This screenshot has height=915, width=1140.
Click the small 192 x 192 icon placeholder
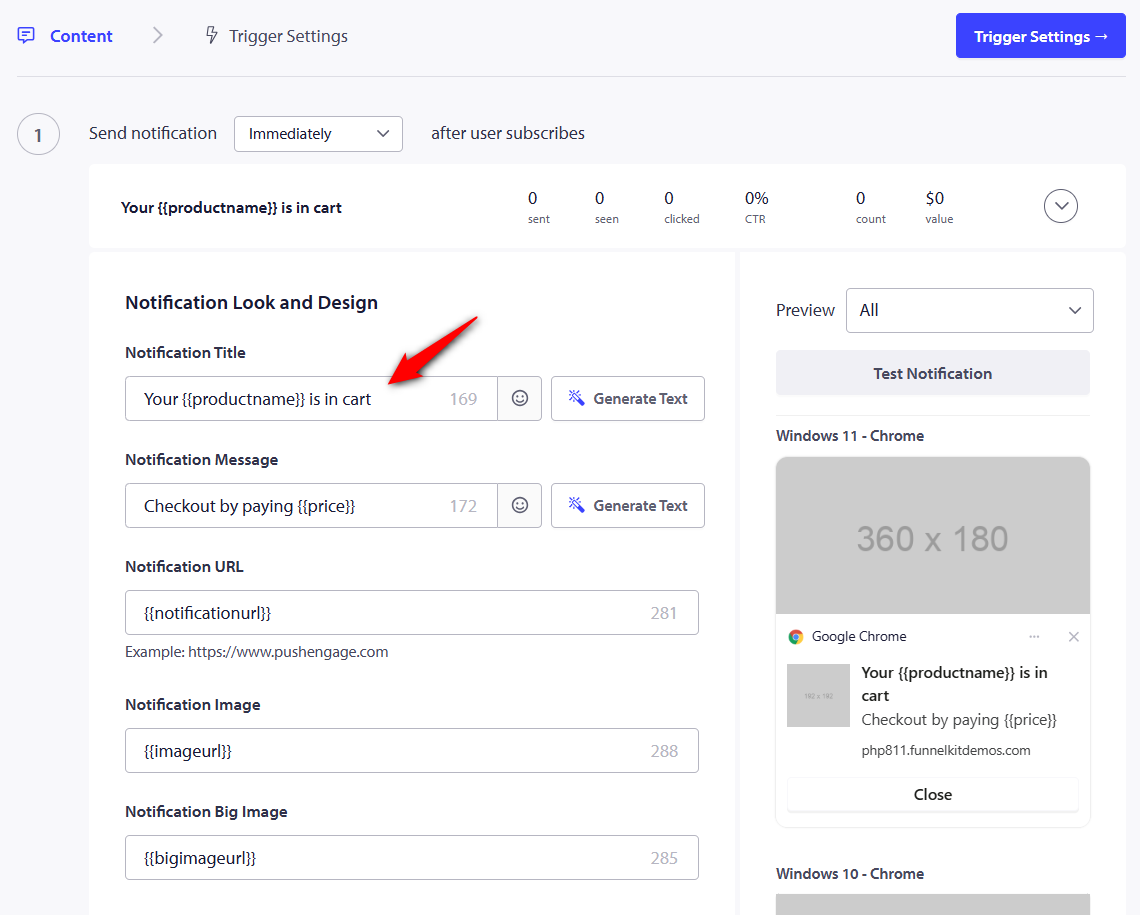tap(818, 696)
